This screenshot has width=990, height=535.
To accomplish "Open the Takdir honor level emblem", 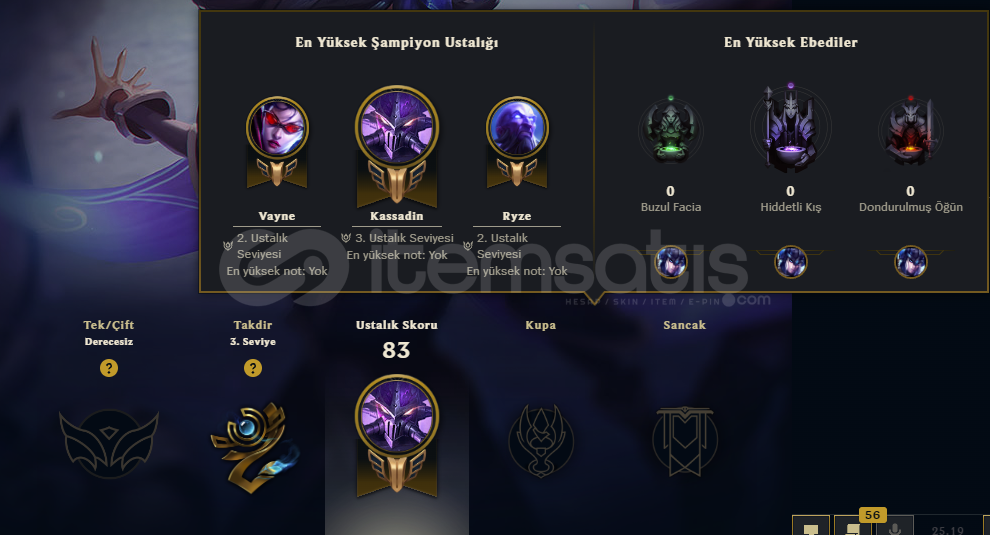I will pyautogui.click(x=253, y=447).
